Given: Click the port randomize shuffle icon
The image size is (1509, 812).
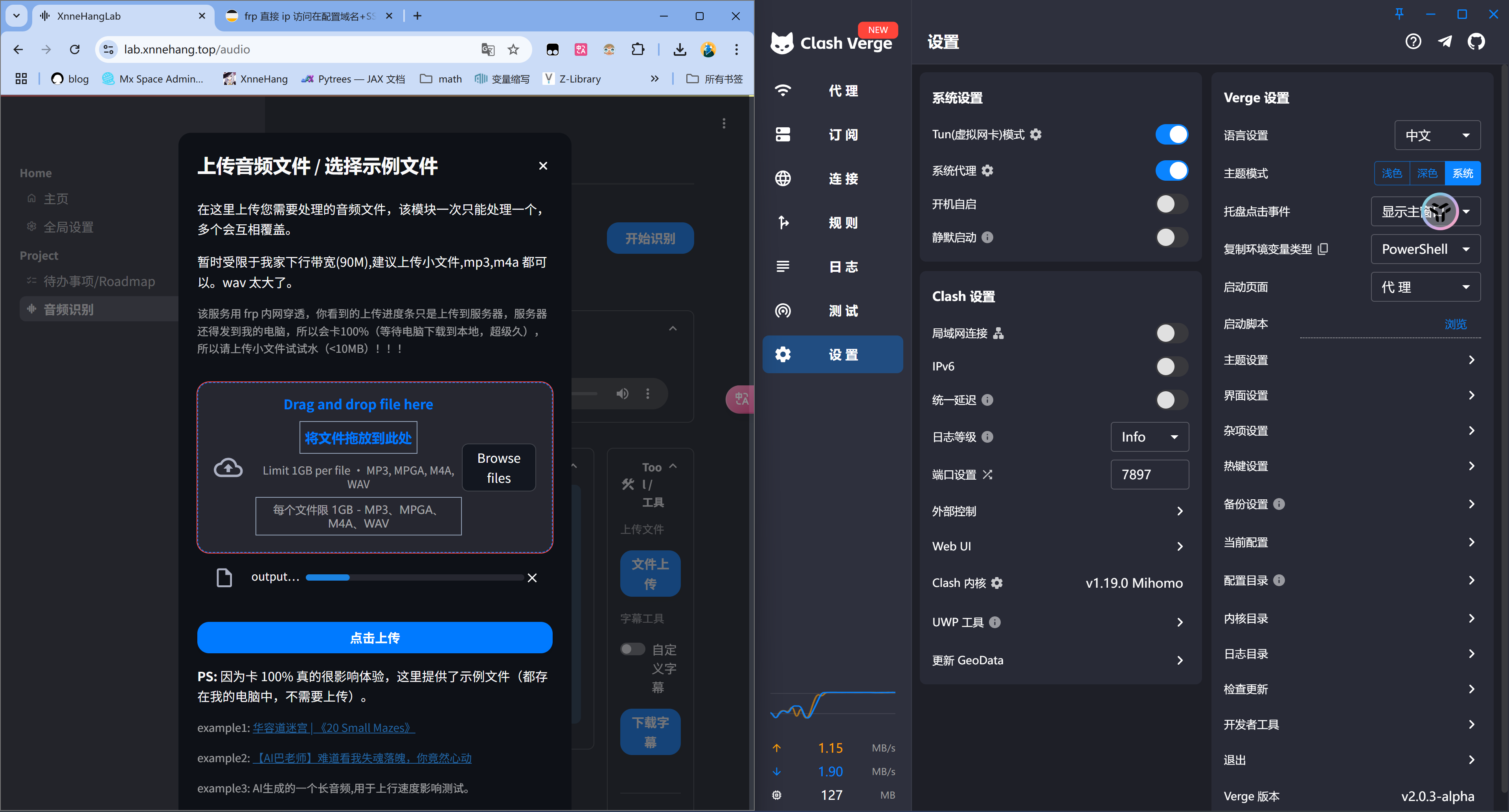Looking at the screenshot, I should click(x=988, y=475).
